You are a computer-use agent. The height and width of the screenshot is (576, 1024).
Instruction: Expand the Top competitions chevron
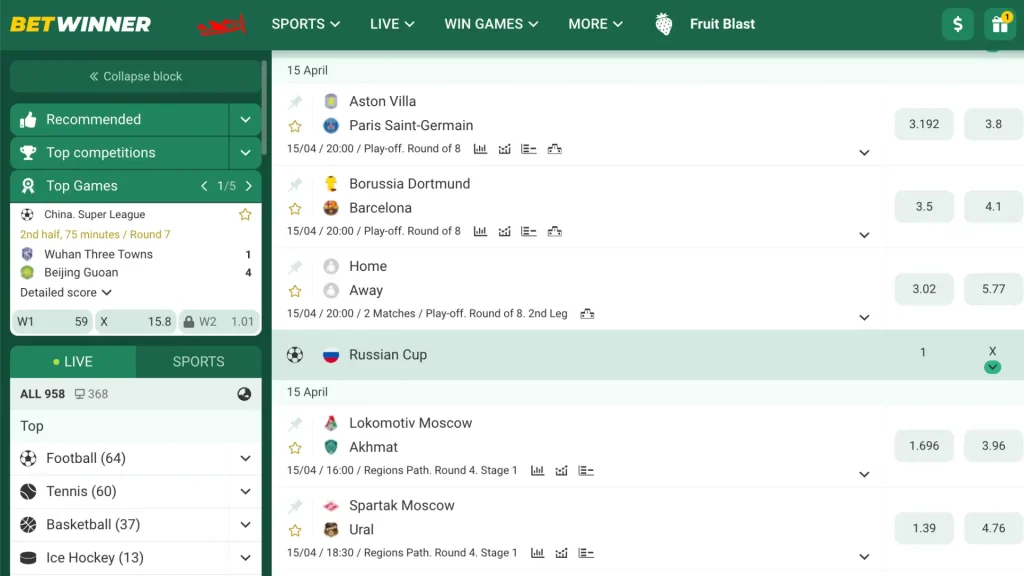coord(245,153)
